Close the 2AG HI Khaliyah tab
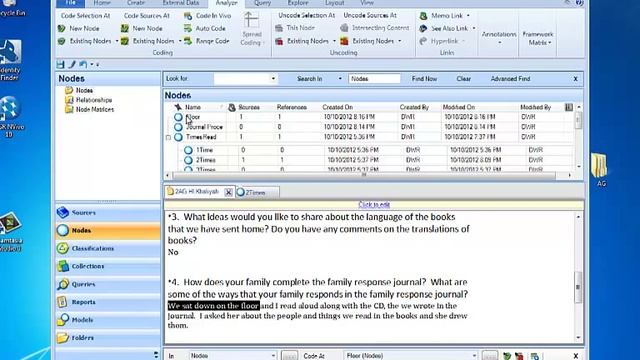The width and height of the screenshot is (640, 360). pos(229,192)
